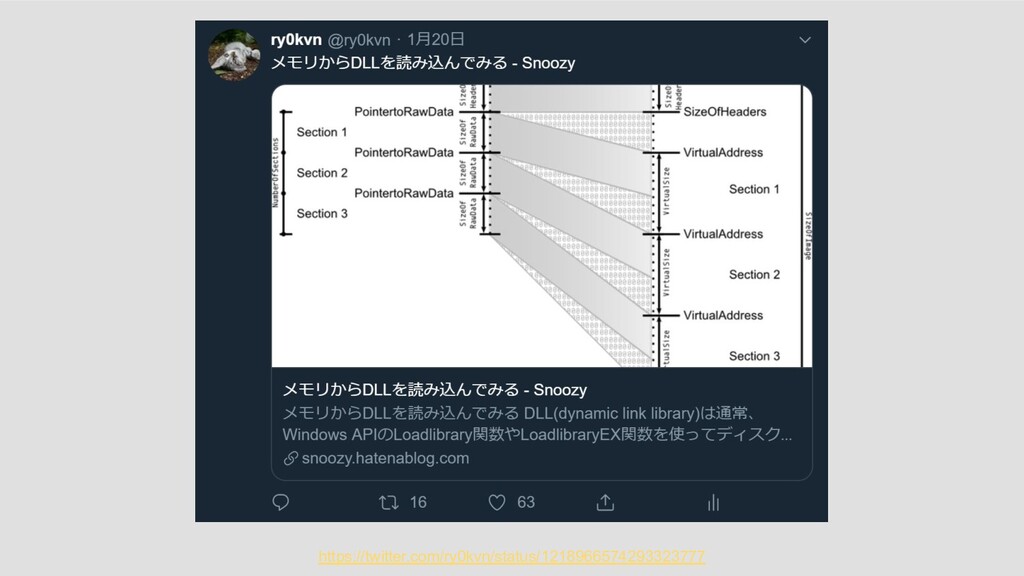Viewport: 1024px width, 576px height.
Task: Click the retweet count 16
Action: 418,502
